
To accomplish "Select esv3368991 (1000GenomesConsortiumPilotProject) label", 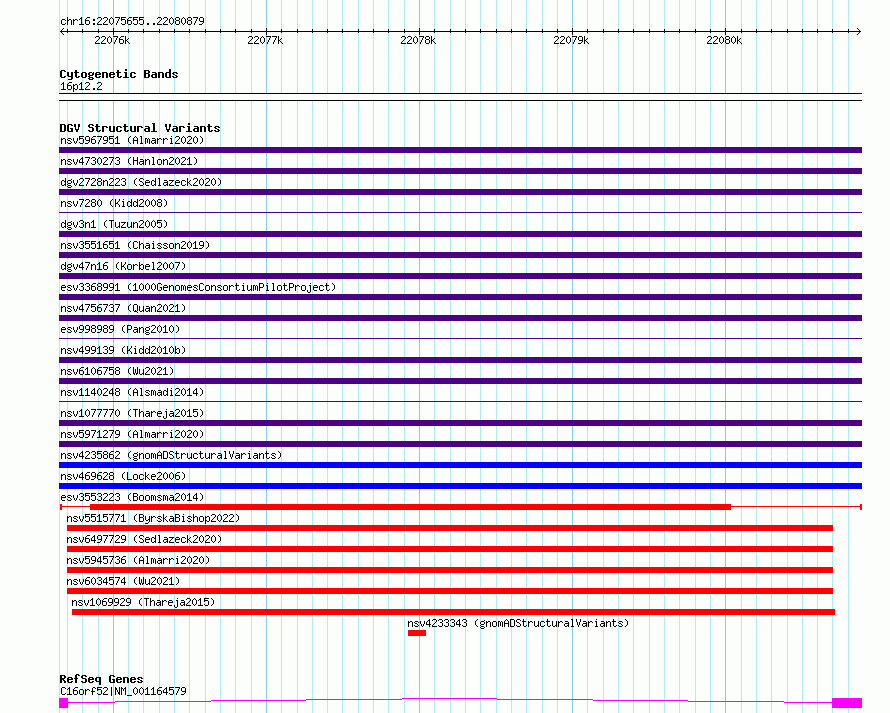I will click(198, 287).
